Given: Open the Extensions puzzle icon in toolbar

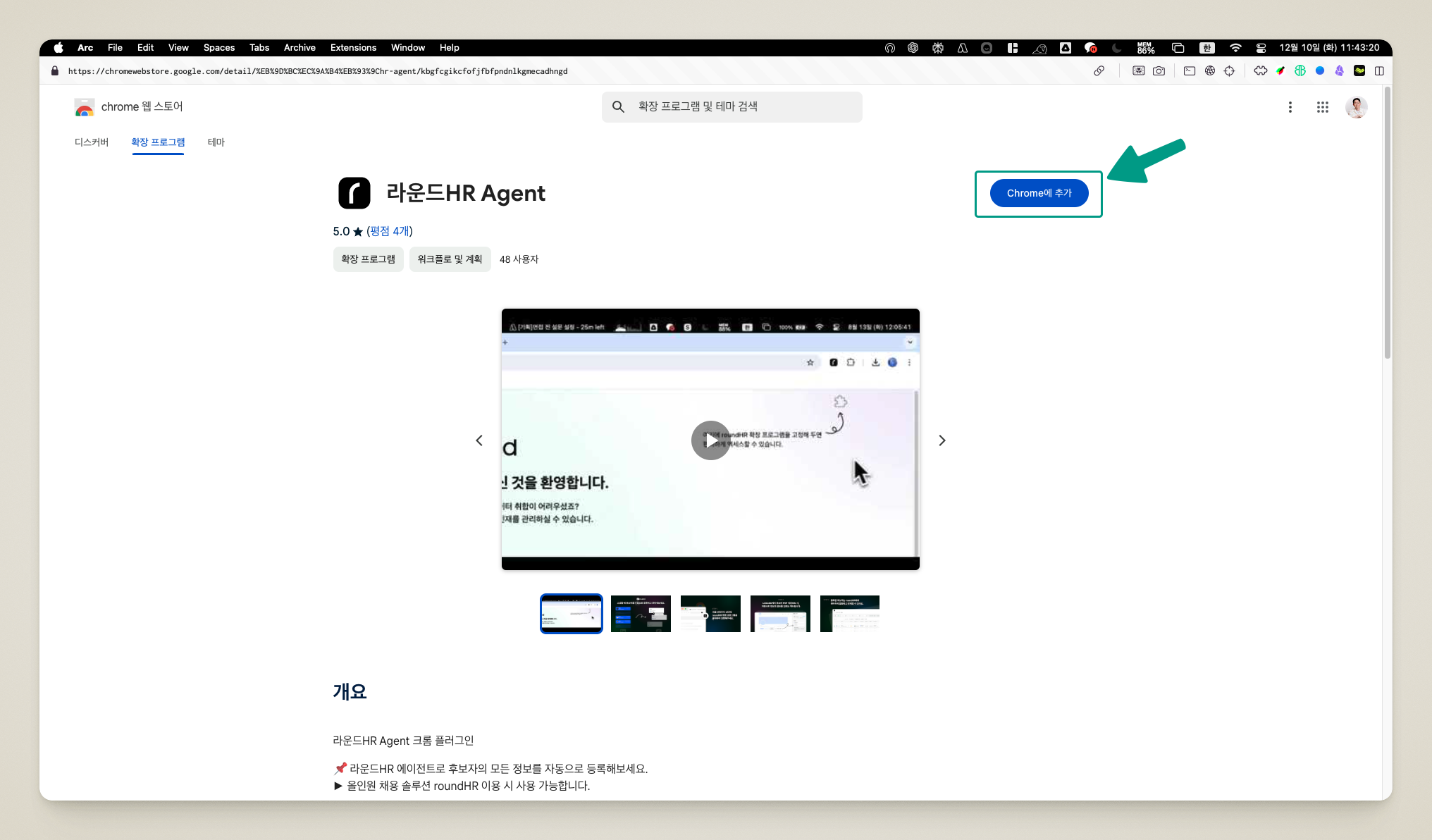Looking at the screenshot, I should [x=1261, y=70].
